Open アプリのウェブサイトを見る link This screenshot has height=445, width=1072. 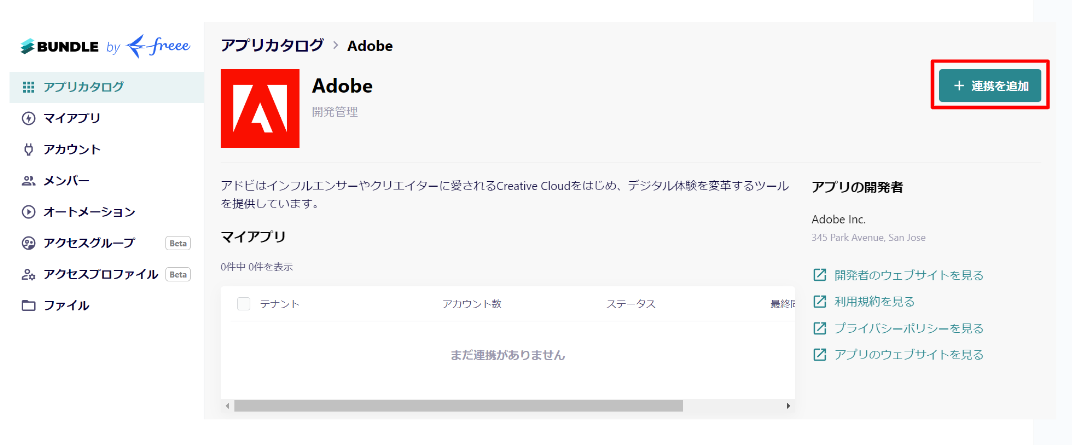pyautogui.click(x=909, y=355)
